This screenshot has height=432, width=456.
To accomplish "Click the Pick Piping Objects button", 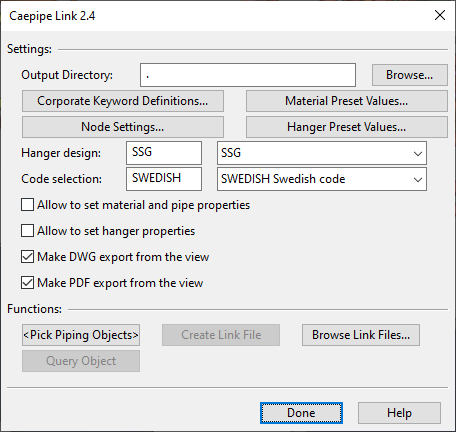I will [81, 335].
